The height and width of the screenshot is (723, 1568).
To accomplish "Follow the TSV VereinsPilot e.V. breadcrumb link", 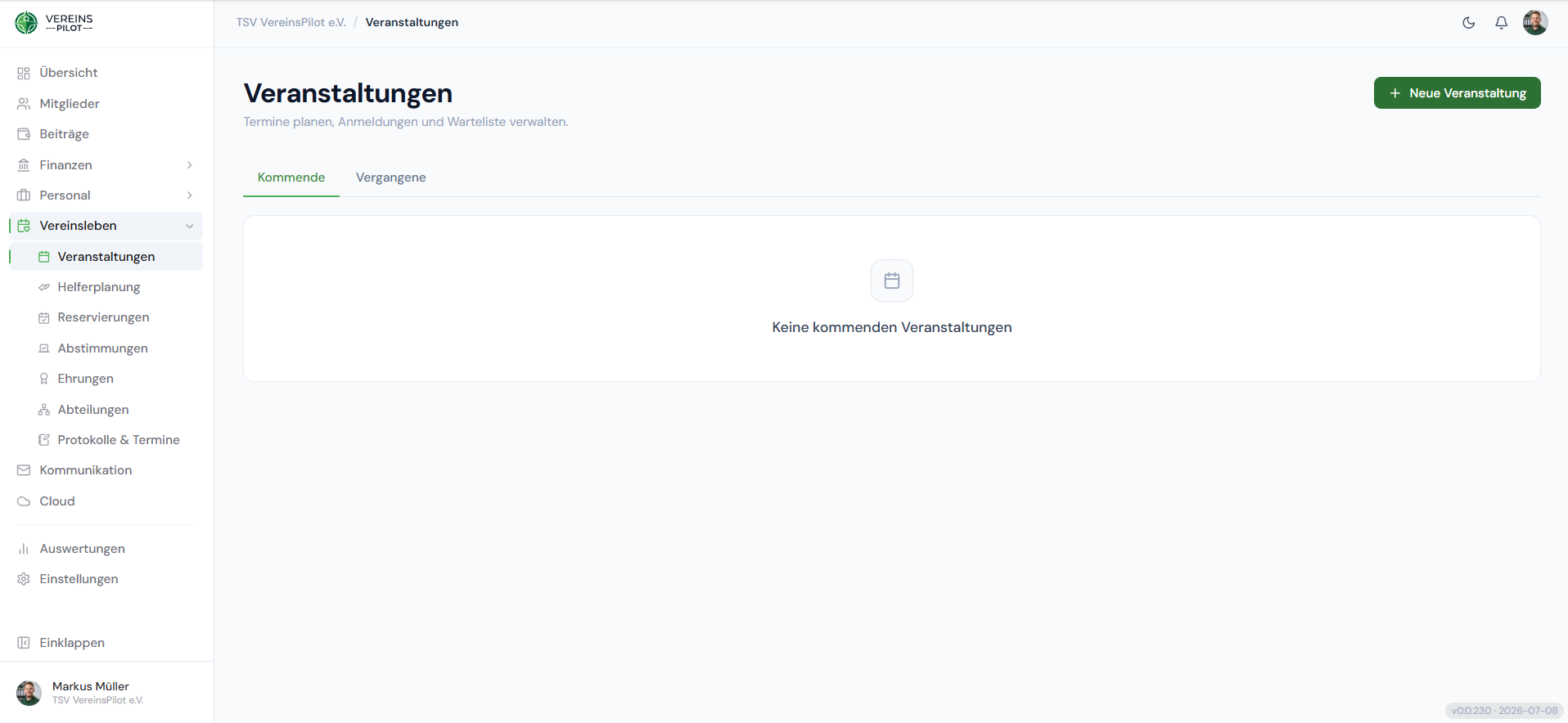I will tap(291, 22).
